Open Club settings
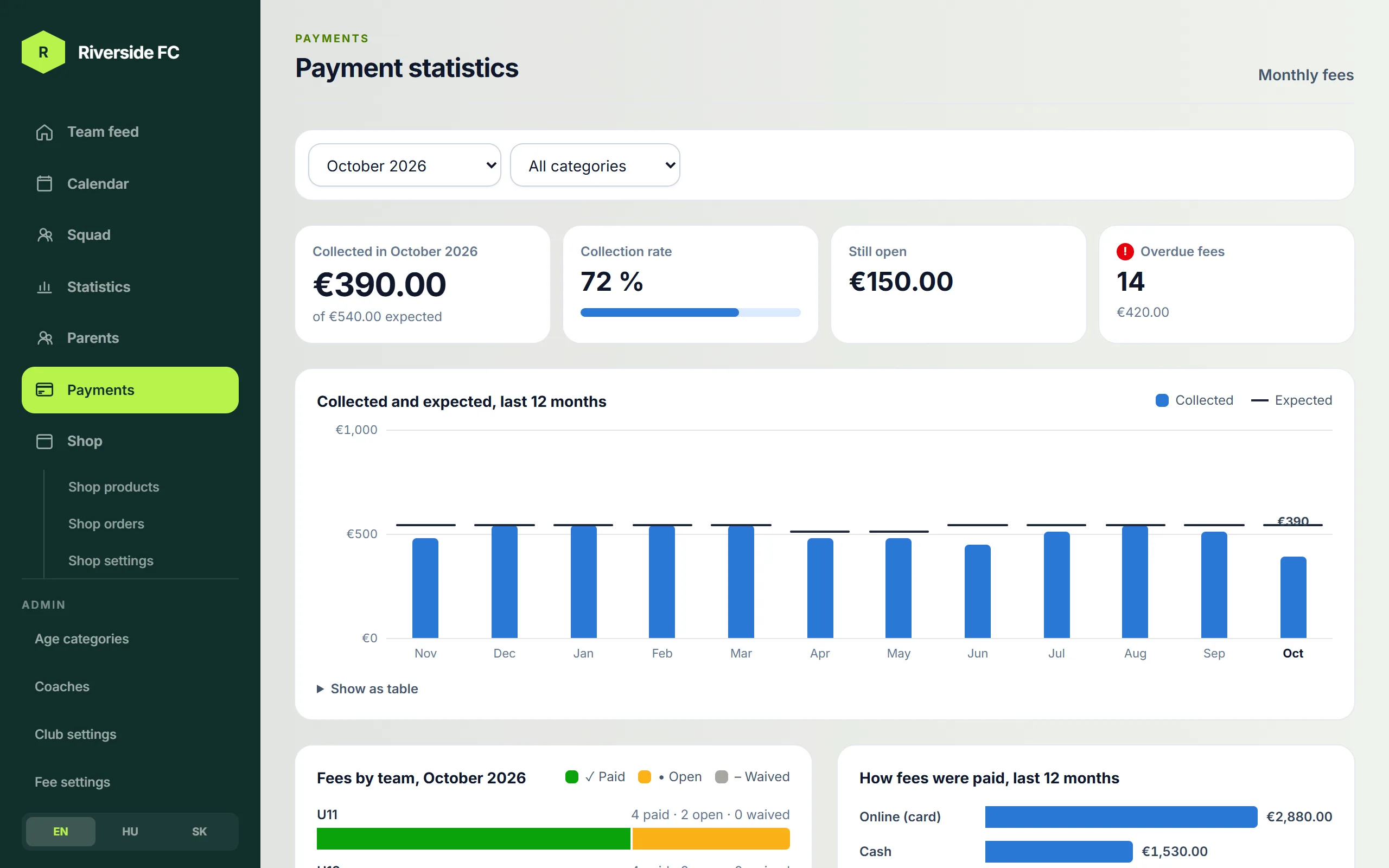1389x868 pixels. click(x=75, y=734)
